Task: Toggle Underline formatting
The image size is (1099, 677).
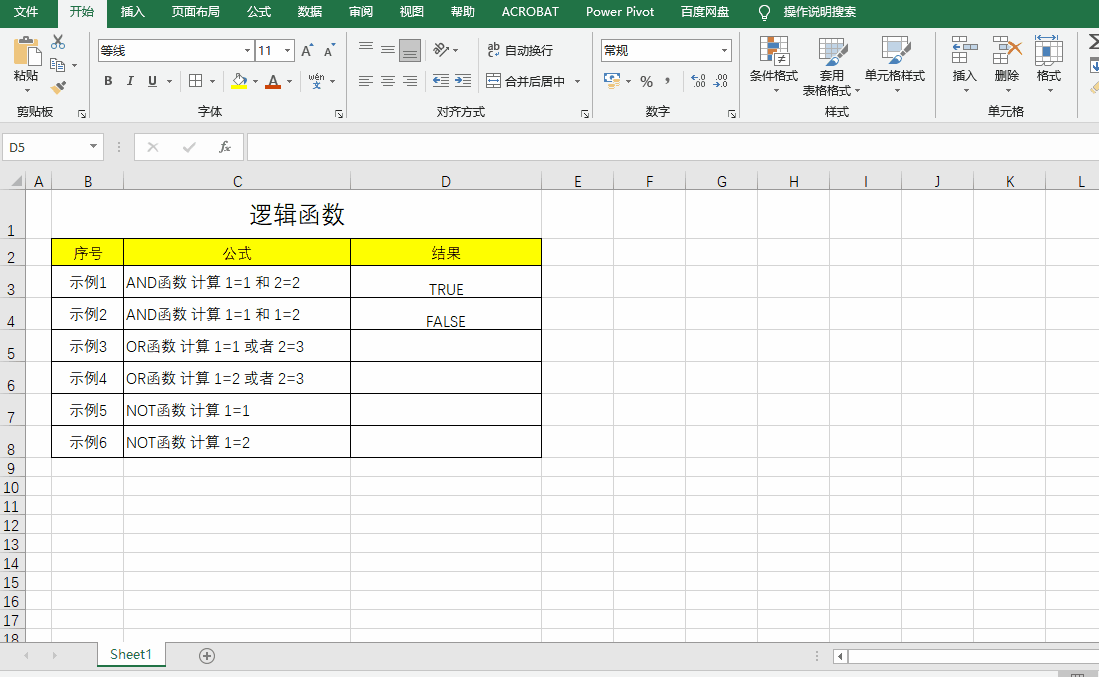Action: click(152, 81)
